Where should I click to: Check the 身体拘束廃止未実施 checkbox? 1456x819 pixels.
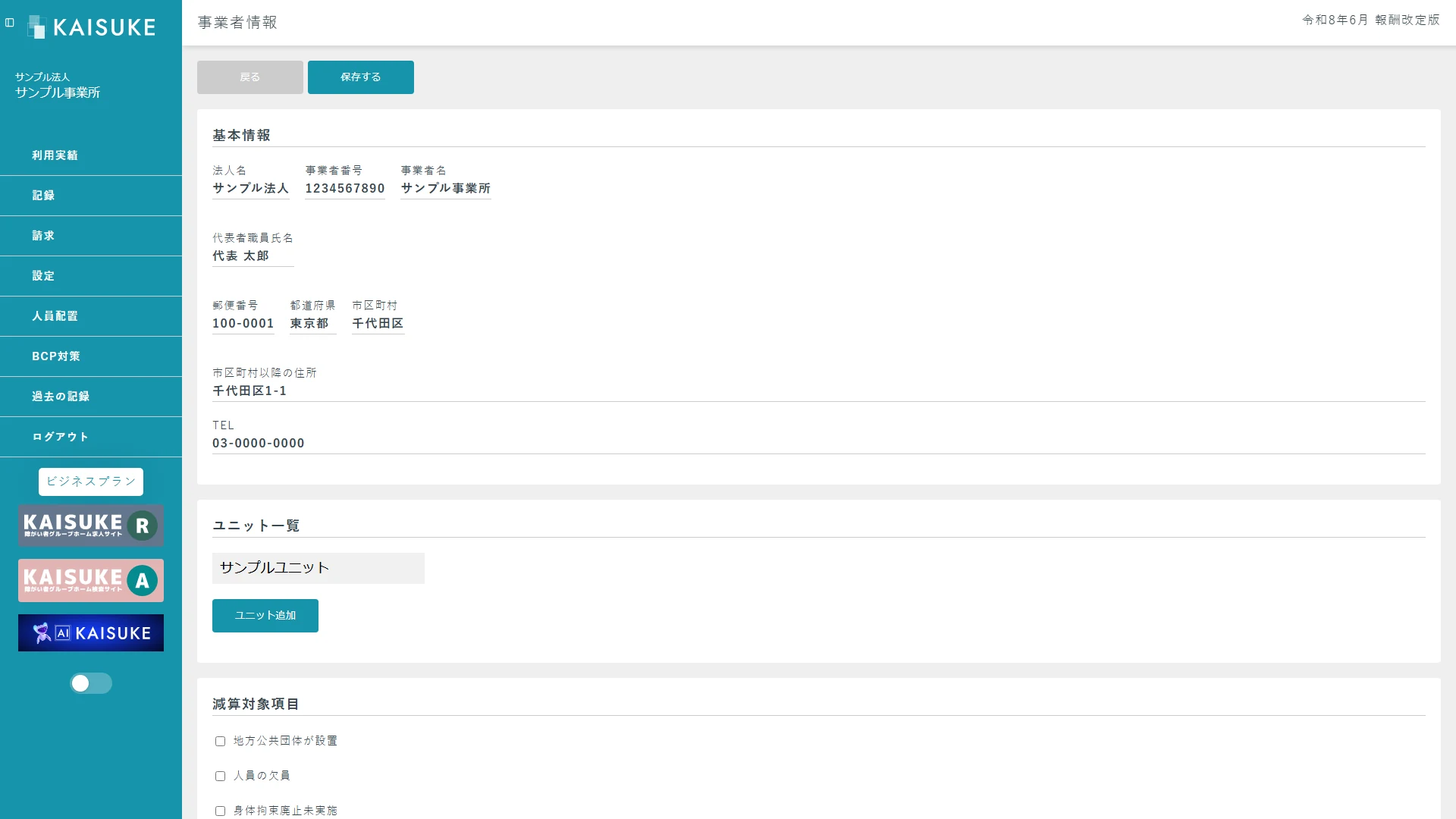pos(220,811)
